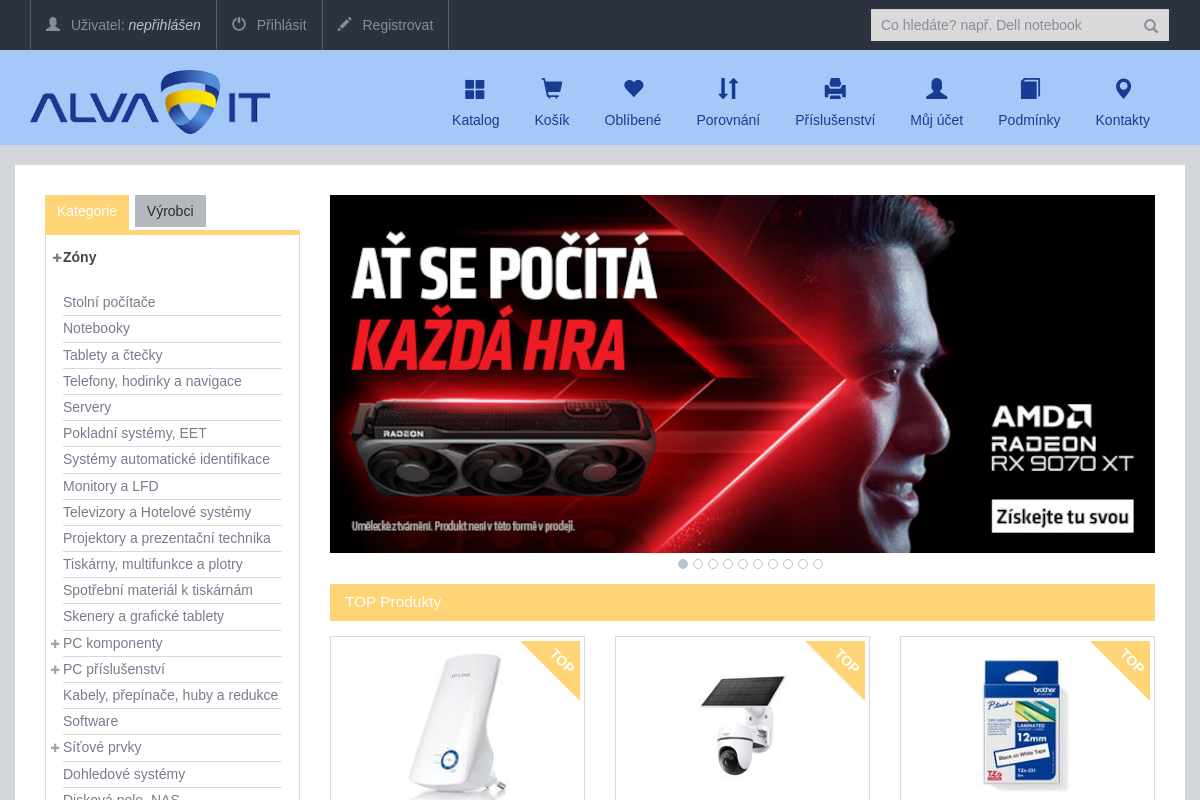Image resolution: width=1200 pixels, height=800 pixels.
Task: Open Kabely, přepínače, huby a redukce
Action: [172, 695]
